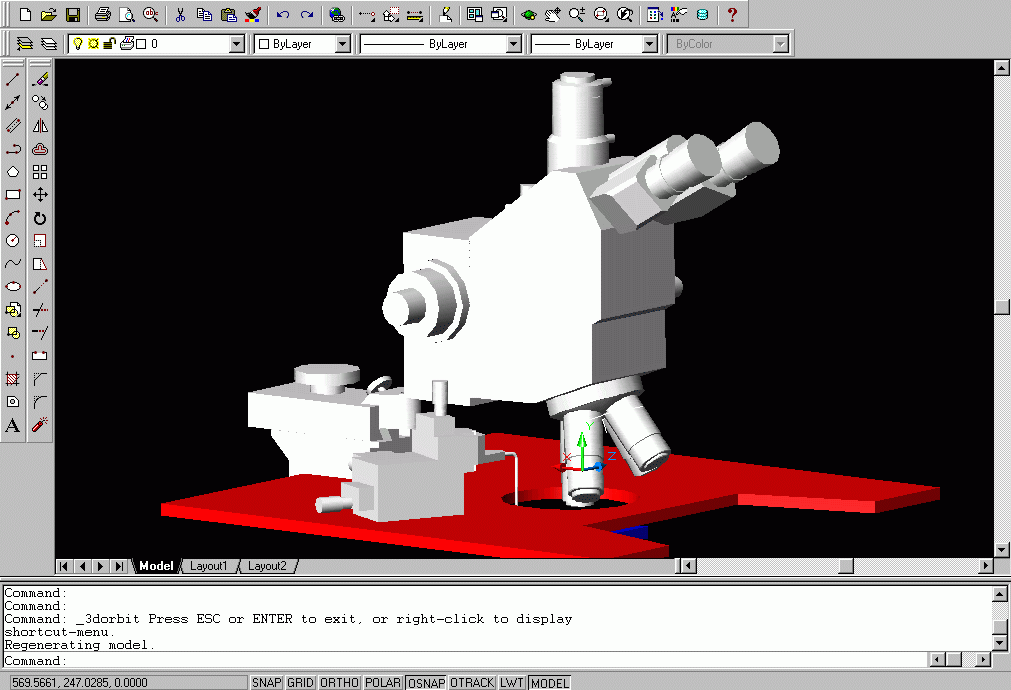Choose the Mirror tool
The image size is (1011, 690).
point(40,126)
